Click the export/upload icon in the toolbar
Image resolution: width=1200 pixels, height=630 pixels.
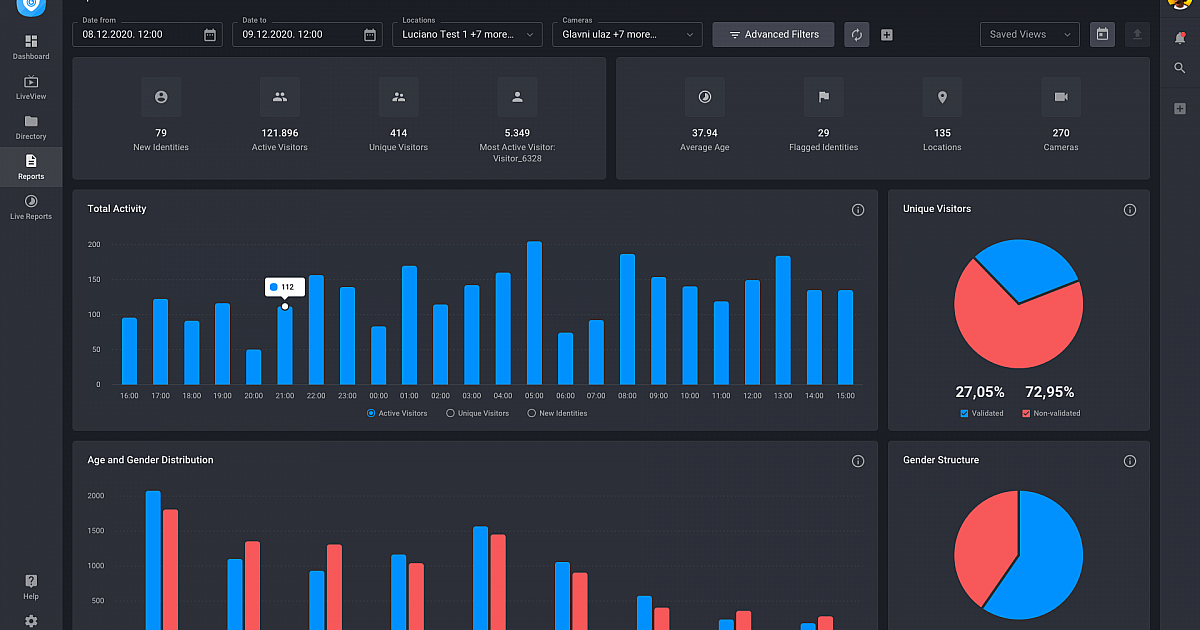[1137, 34]
